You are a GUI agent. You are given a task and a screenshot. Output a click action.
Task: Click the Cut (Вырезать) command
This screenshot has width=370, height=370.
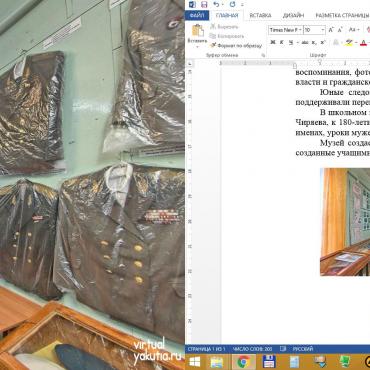(x=224, y=27)
